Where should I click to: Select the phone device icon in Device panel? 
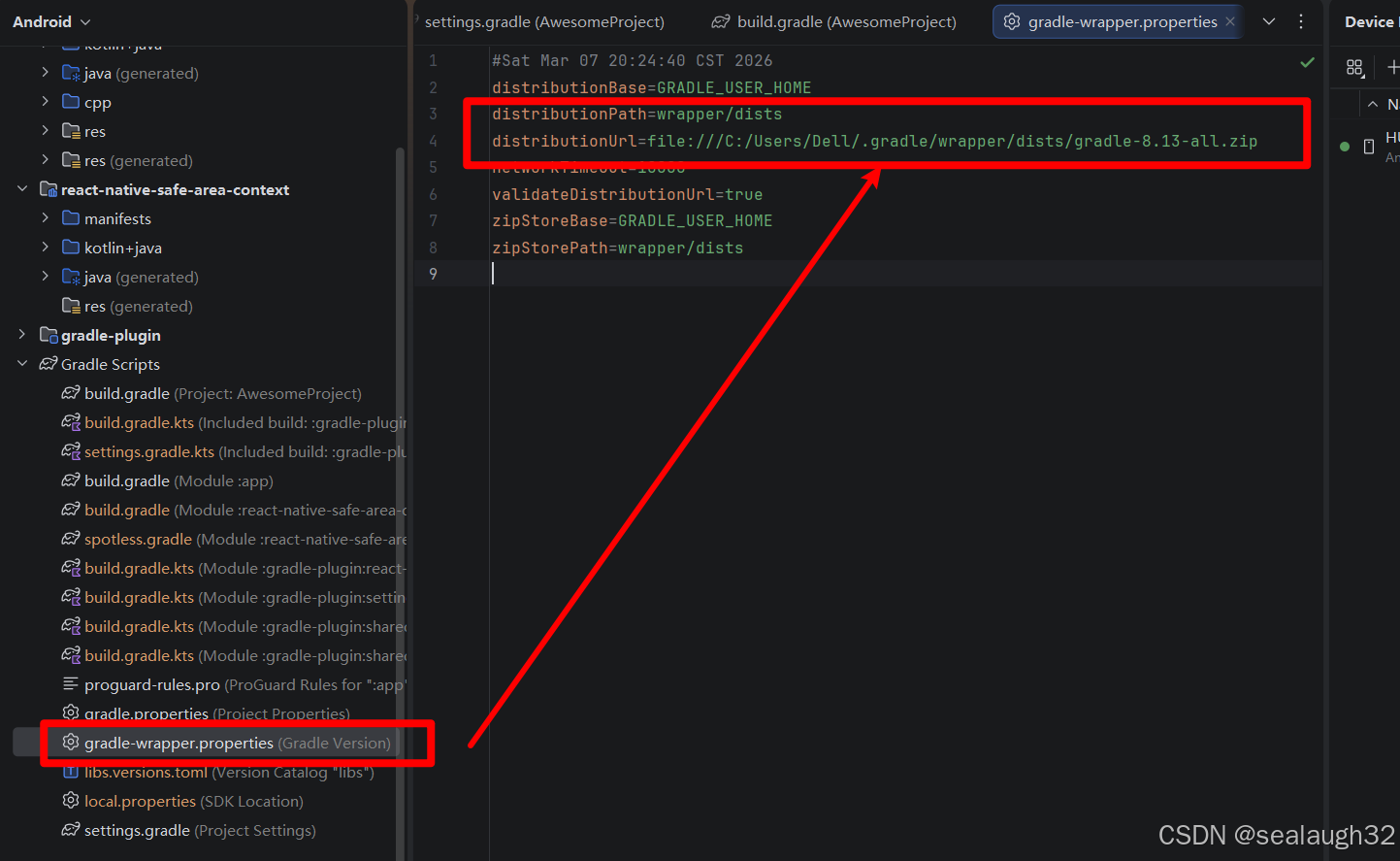pos(1369,147)
